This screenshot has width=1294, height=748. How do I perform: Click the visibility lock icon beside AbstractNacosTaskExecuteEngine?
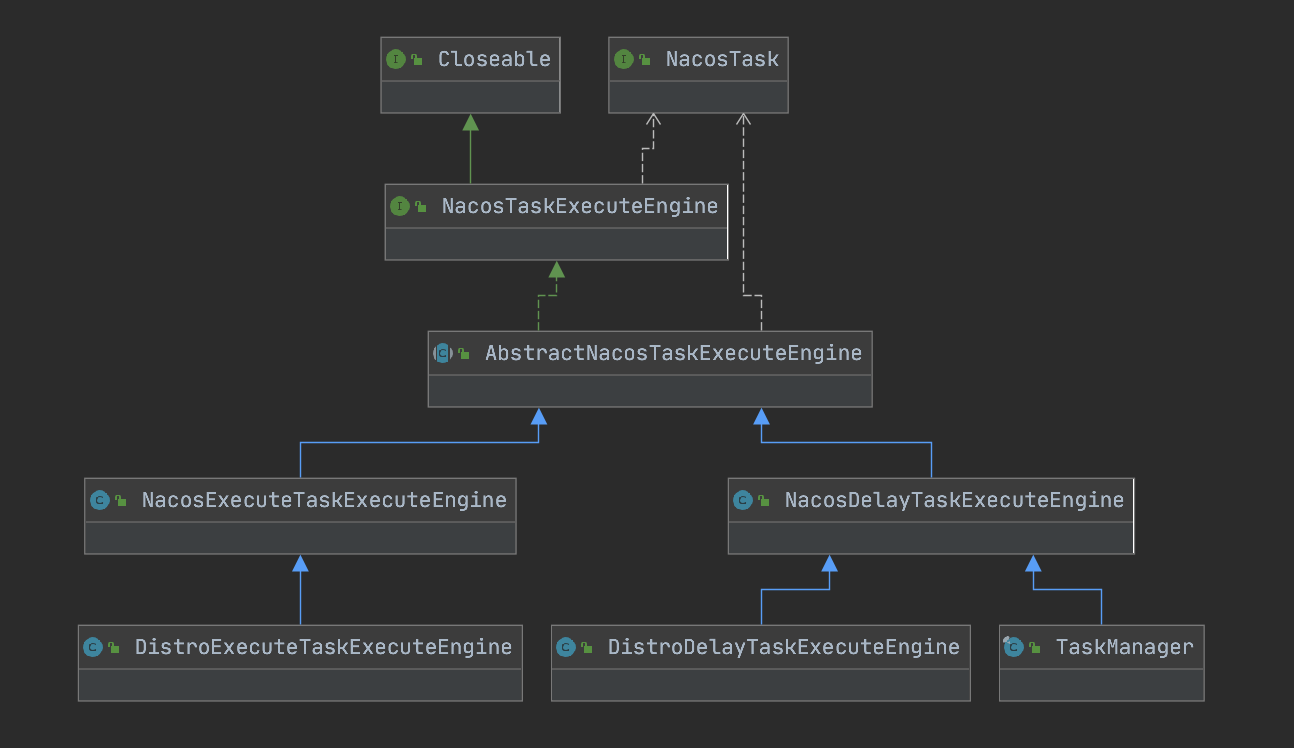point(464,354)
